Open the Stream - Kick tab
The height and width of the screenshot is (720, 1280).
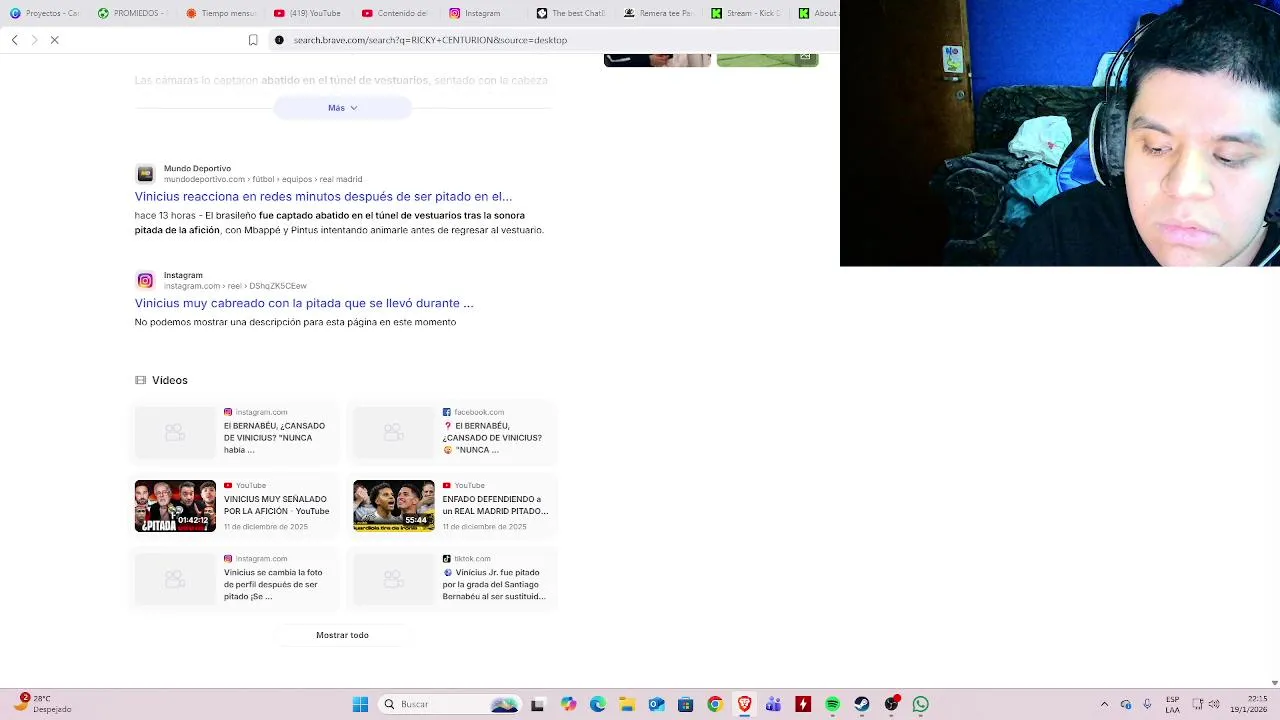click(747, 13)
